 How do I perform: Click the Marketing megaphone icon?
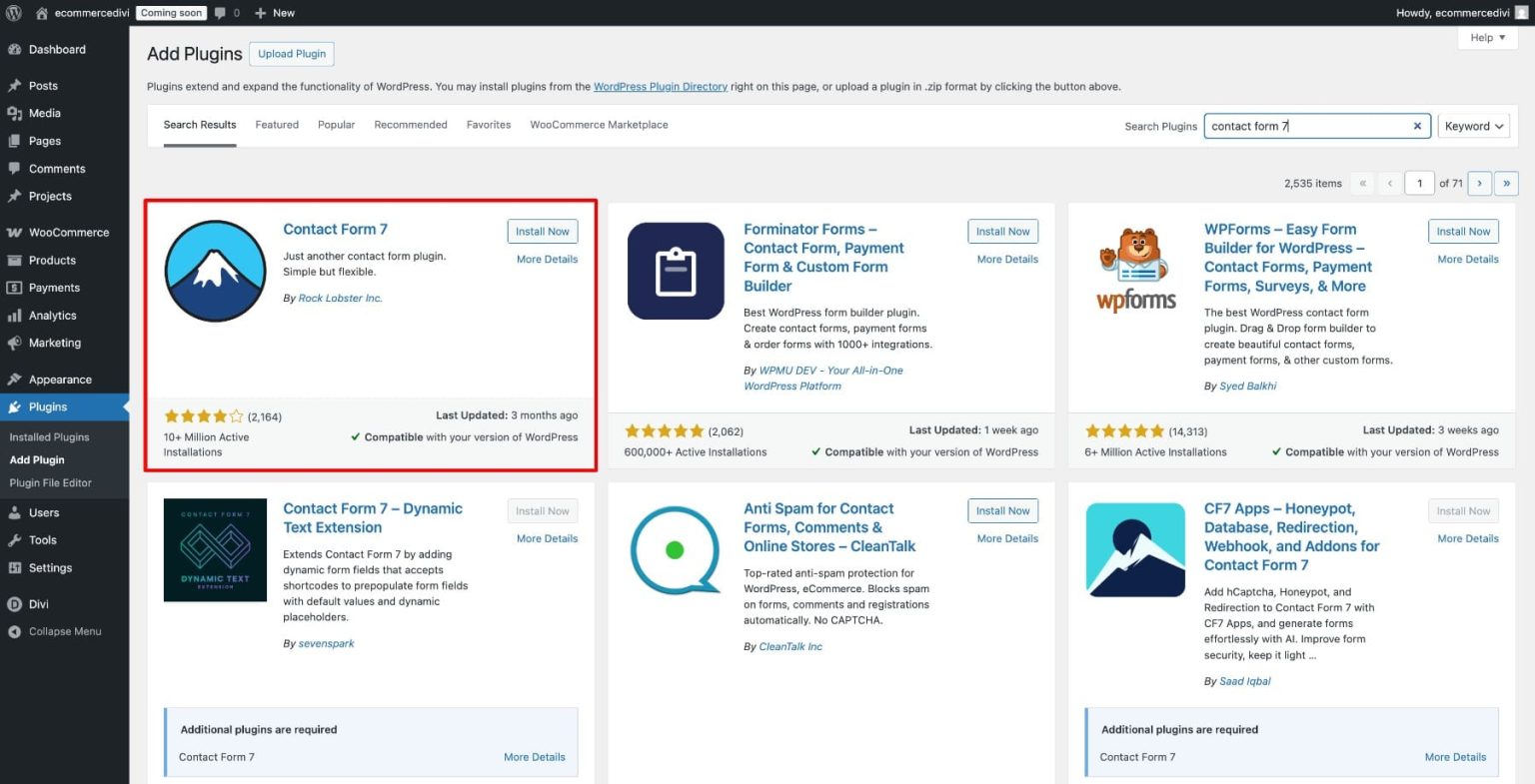(14, 344)
